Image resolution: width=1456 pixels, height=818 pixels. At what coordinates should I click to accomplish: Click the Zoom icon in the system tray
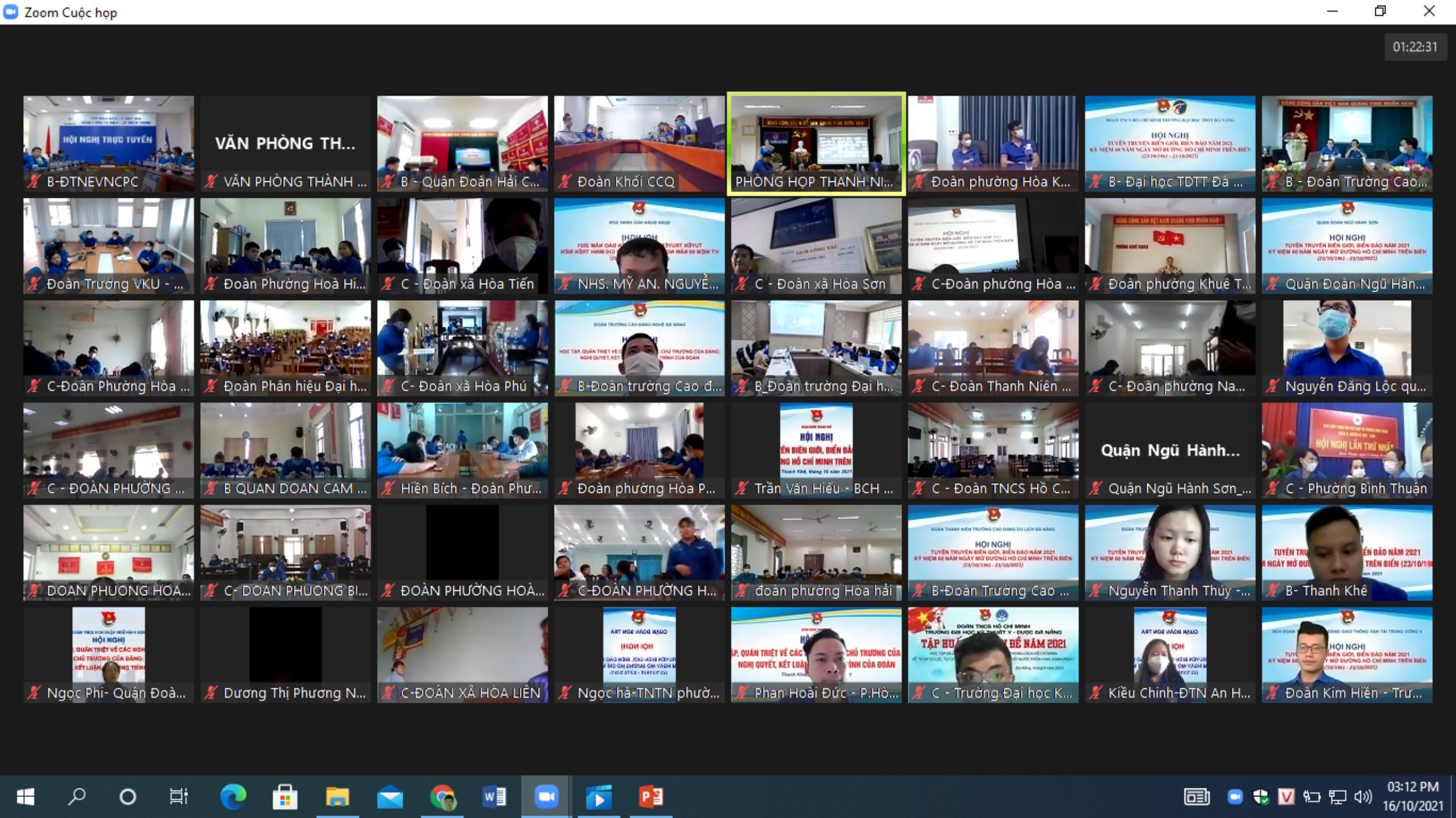pos(1235,797)
